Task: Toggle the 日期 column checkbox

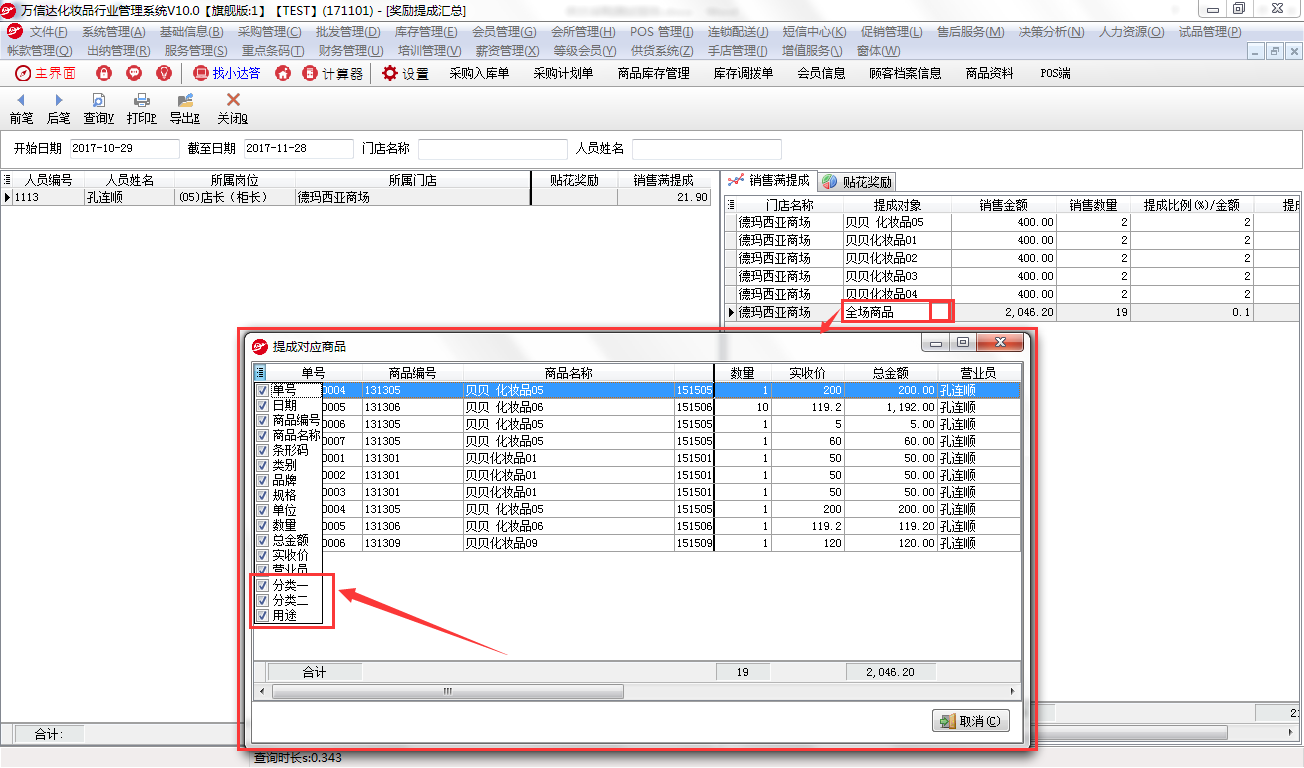Action: tap(262, 405)
